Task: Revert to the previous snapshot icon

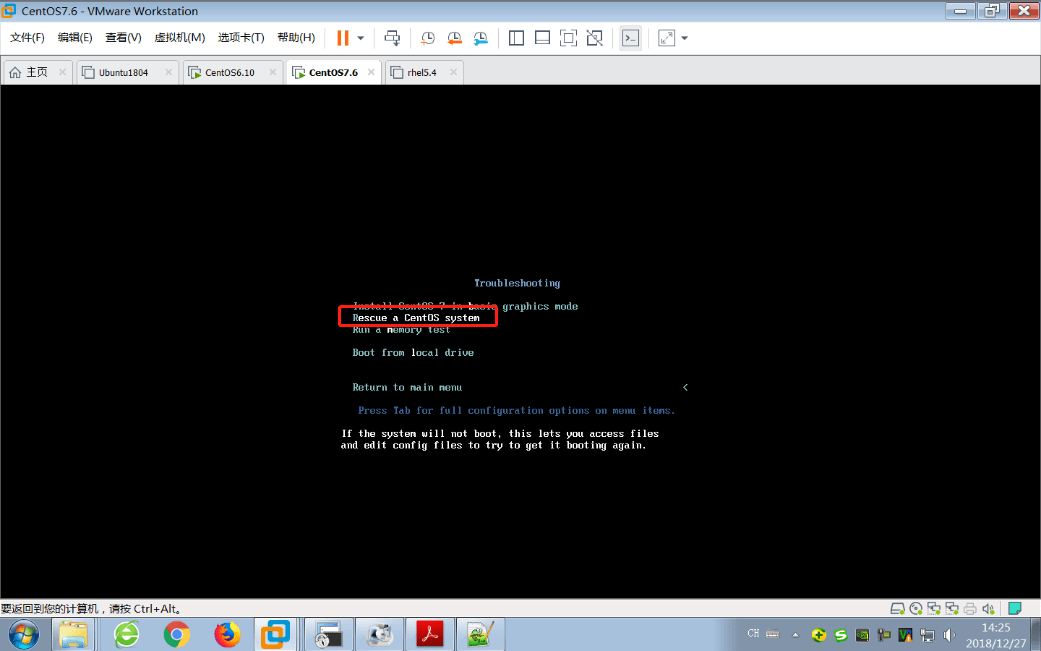Action: coord(454,38)
